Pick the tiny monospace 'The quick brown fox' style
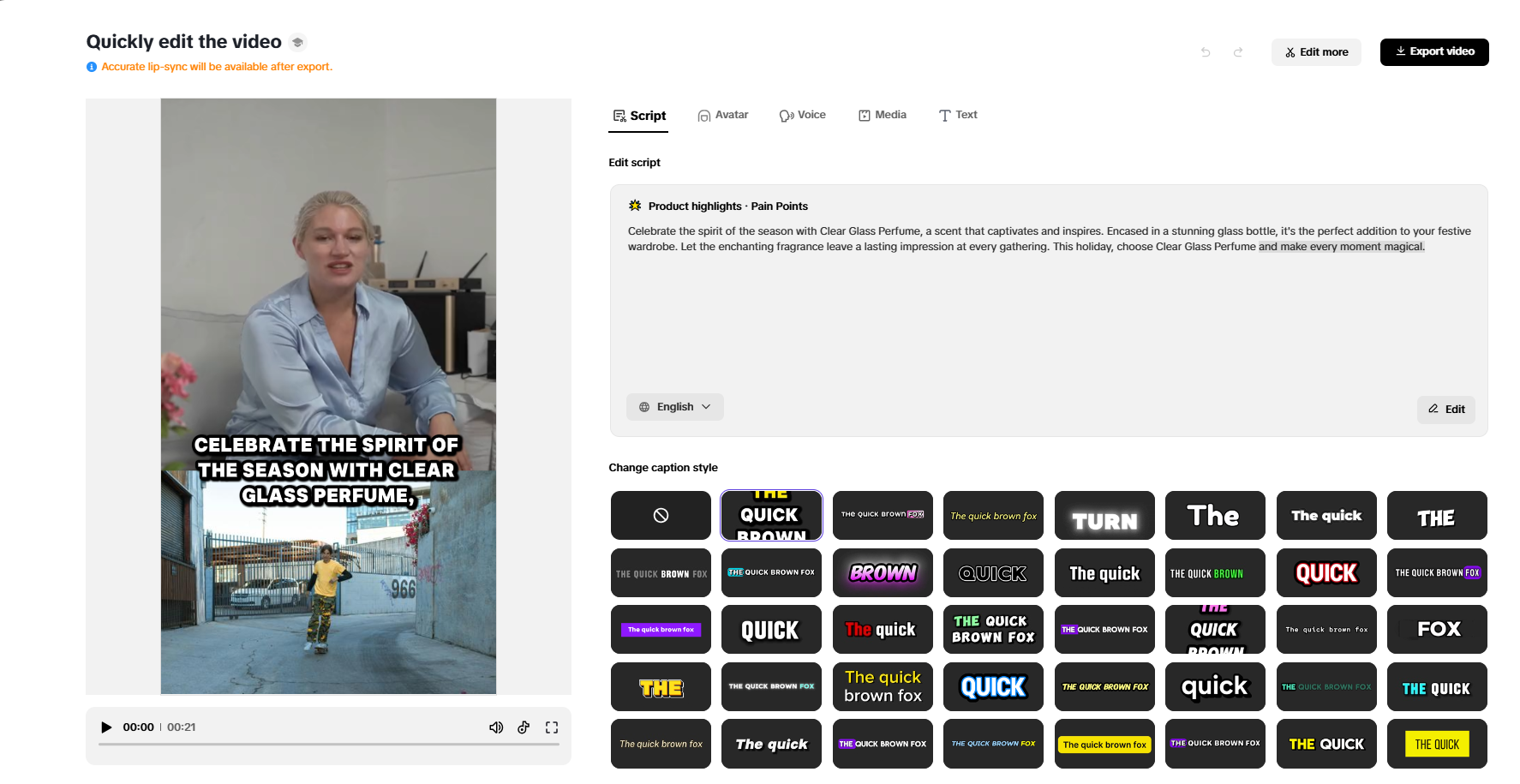This screenshot has height=784, width=1520. coord(1326,630)
